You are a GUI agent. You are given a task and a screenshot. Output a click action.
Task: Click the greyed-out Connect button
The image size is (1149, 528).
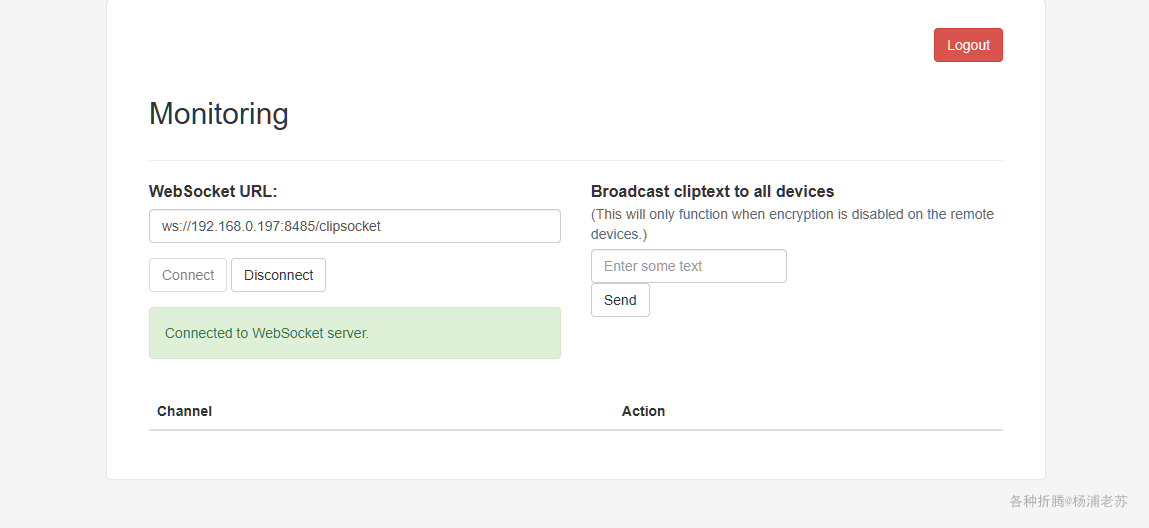pos(188,275)
